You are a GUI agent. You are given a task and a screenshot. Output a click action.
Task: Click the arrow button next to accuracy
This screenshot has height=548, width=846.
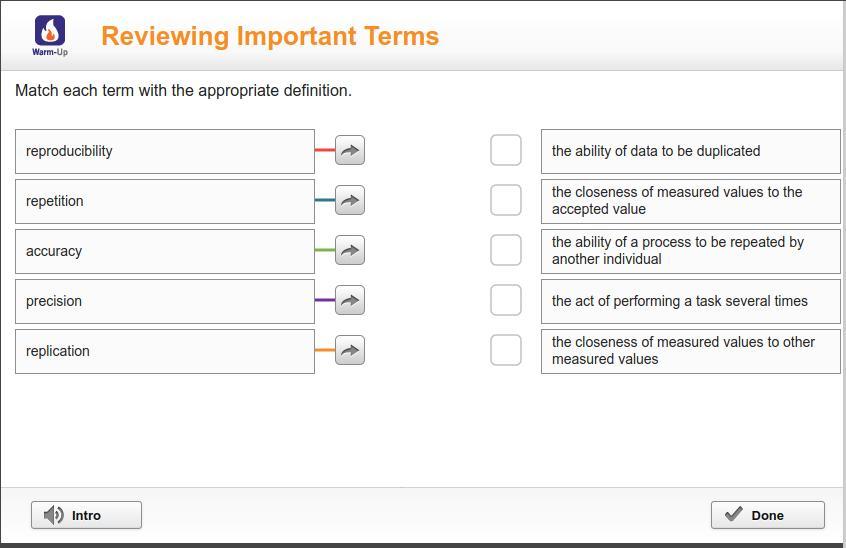click(x=349, y=251)
